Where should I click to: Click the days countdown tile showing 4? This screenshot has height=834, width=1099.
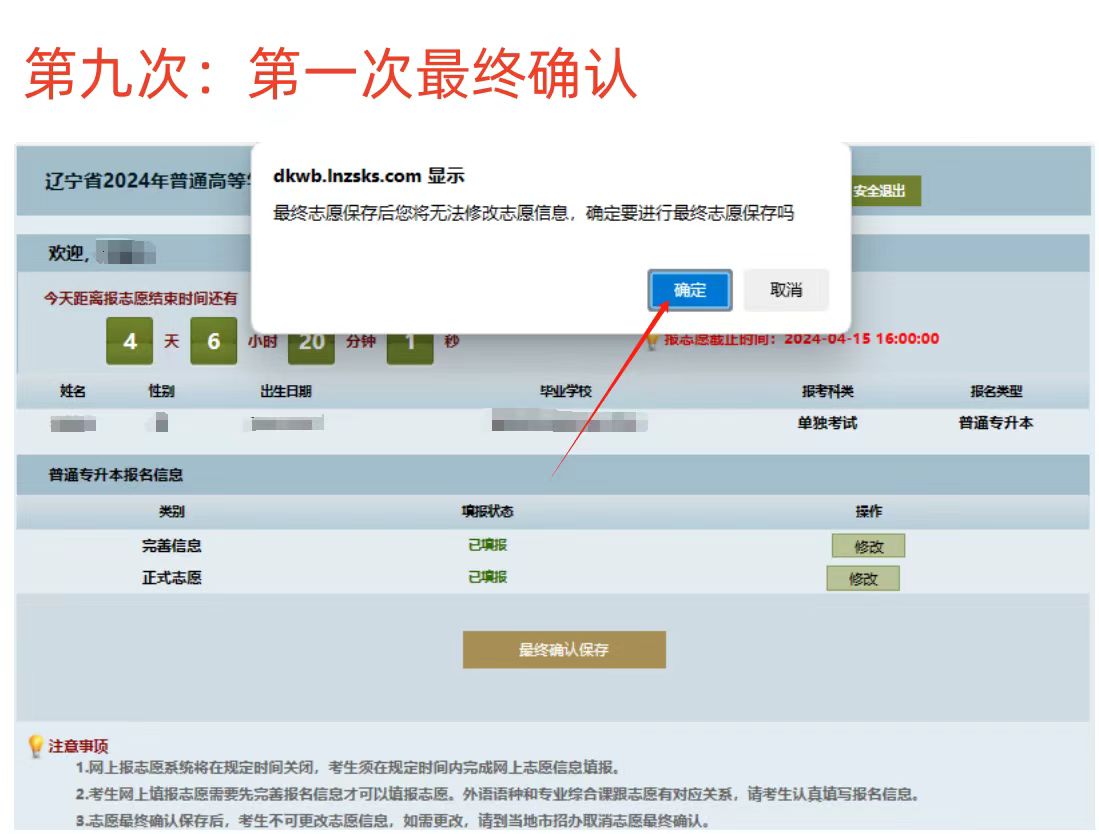129,342
